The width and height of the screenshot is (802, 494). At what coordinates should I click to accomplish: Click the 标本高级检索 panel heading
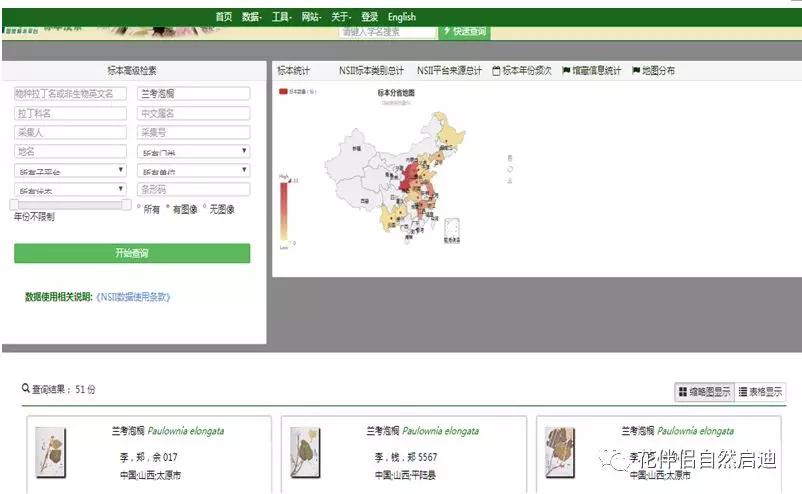coord(132,71)
